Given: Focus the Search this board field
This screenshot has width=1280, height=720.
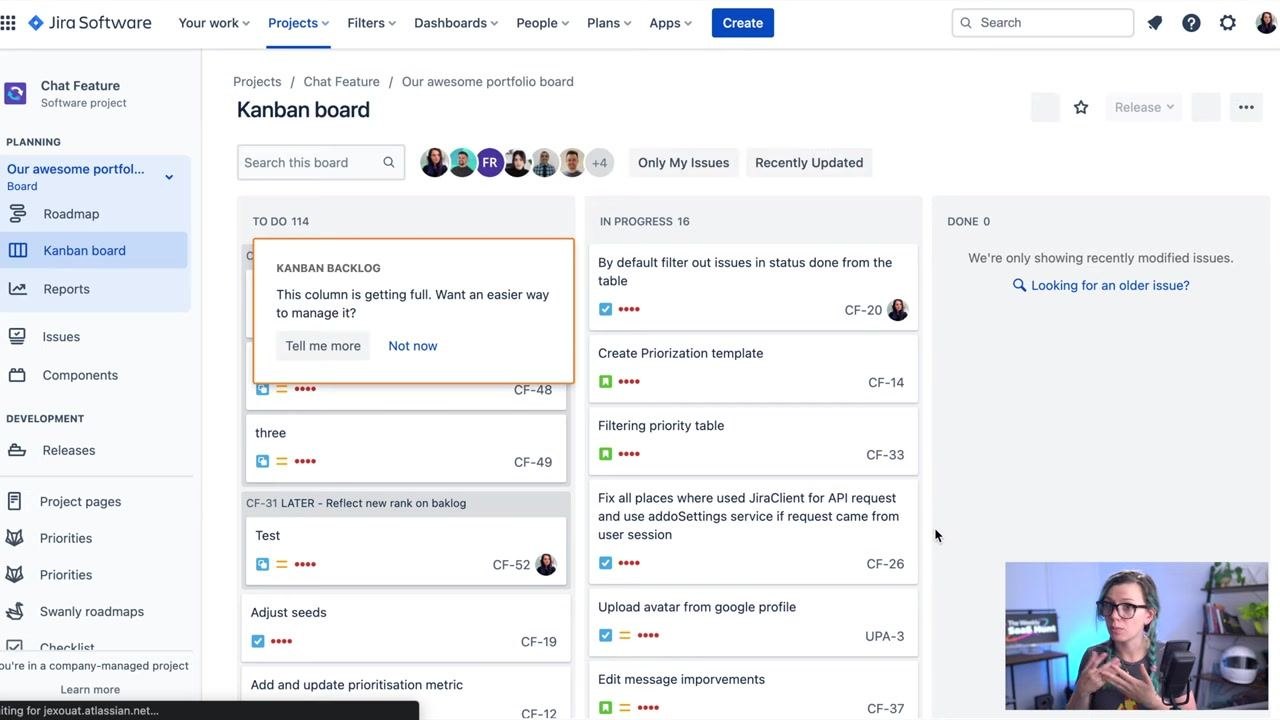Looking at the screenshot, I should click(321, 162).
